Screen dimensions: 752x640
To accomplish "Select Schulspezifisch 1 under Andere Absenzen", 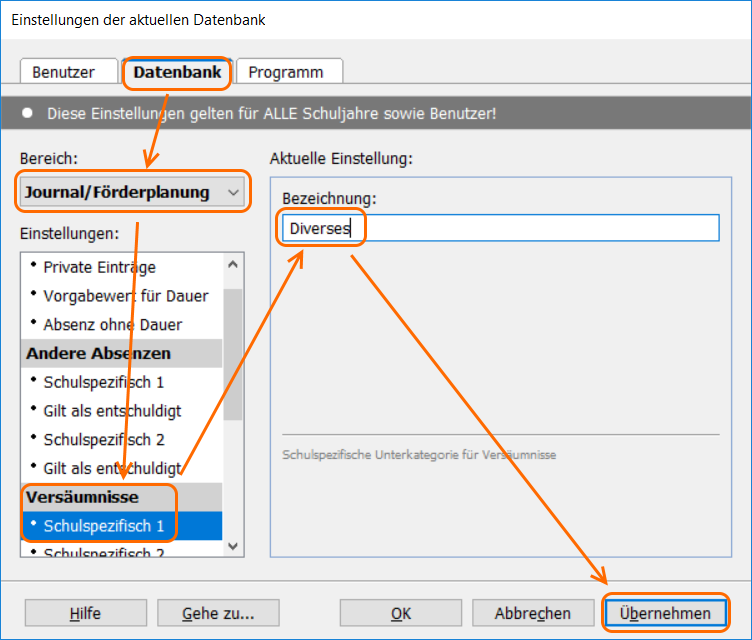I will click(103, 382).
